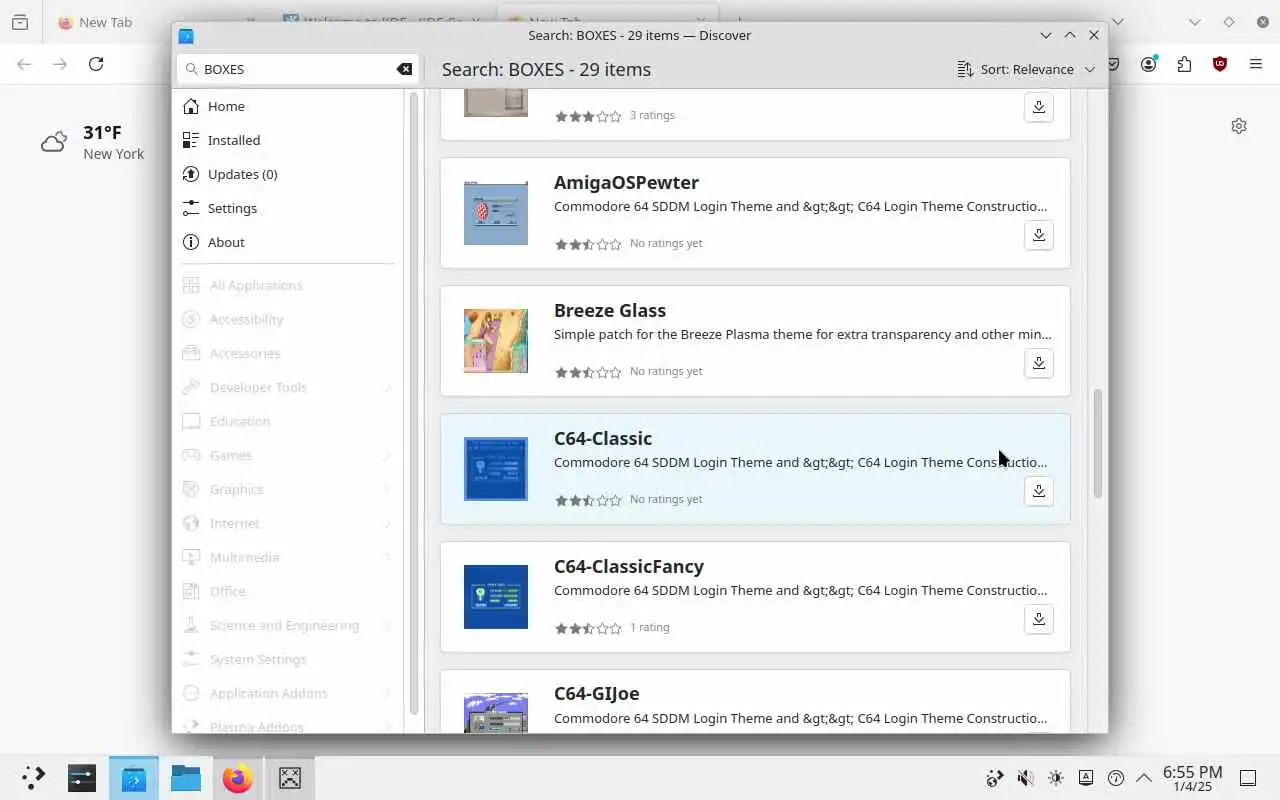Install C64-Classic via download icon

pos(1039,491)
